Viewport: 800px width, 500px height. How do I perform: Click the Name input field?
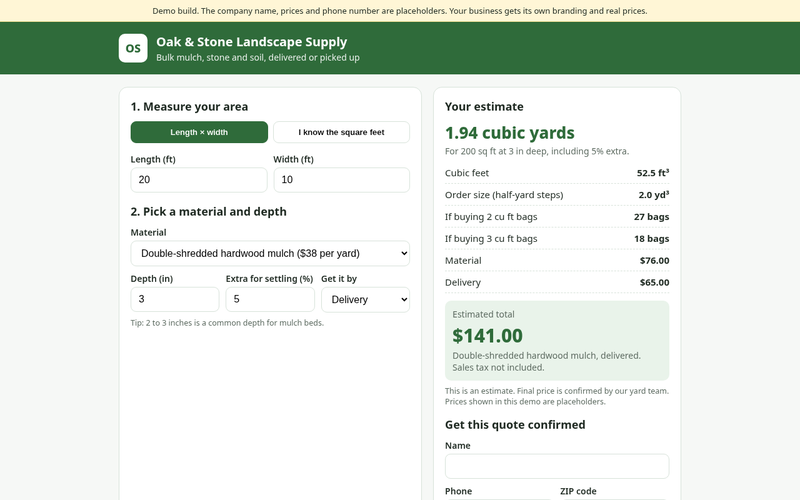[557, 466]
